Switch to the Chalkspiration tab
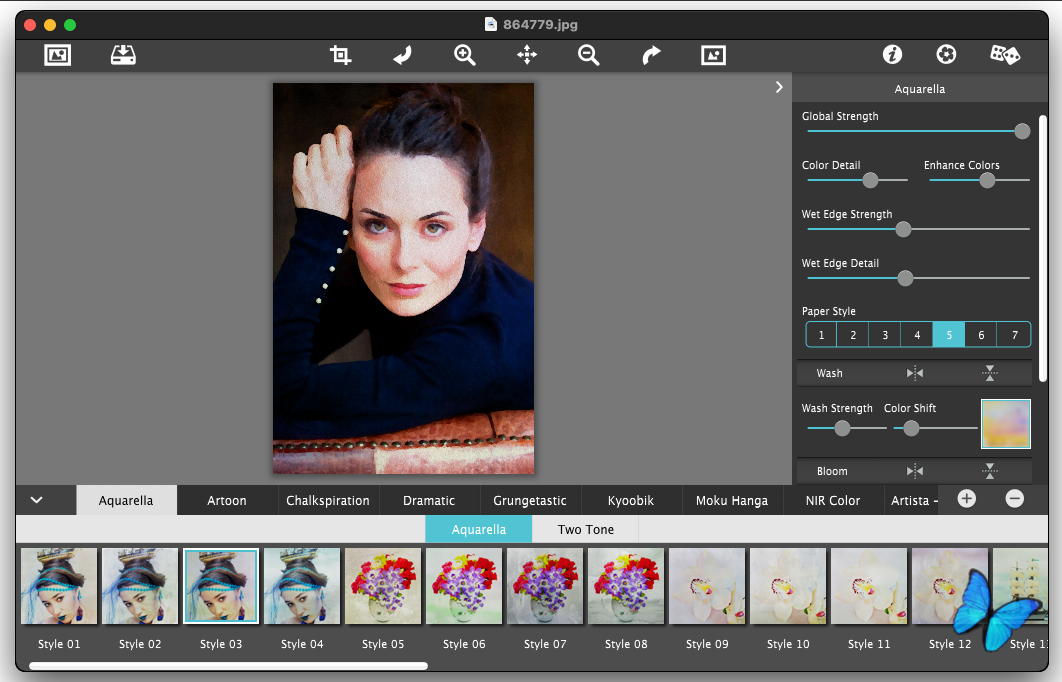This screenshot has width=1062, height=682. coord(328,500)
